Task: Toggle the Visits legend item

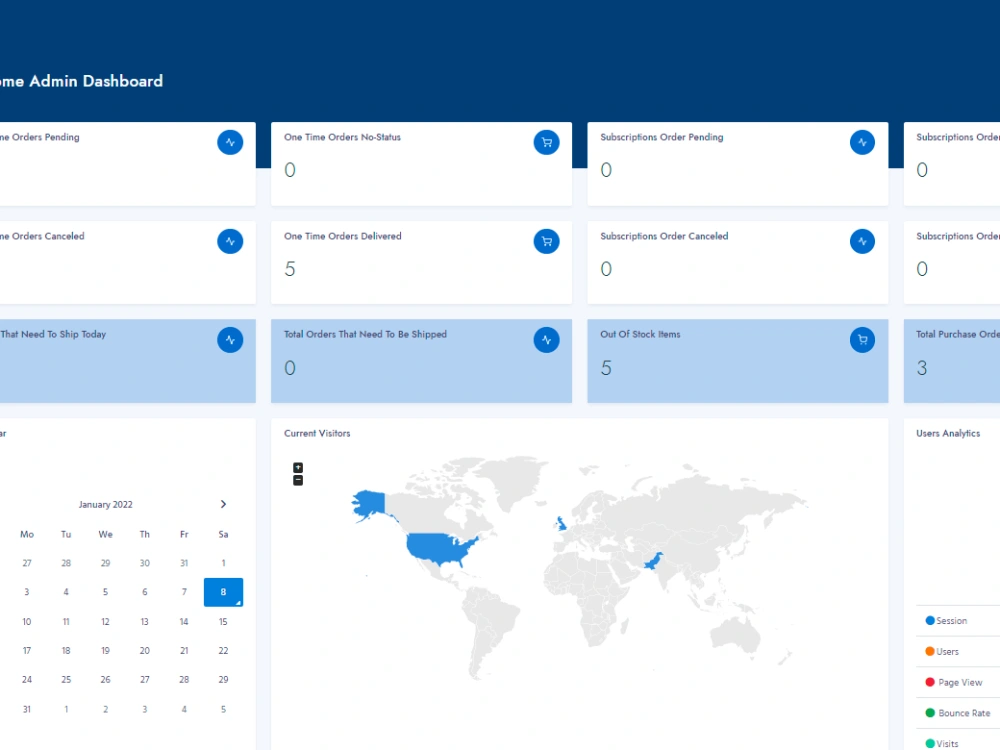Action: pos(942,744)
